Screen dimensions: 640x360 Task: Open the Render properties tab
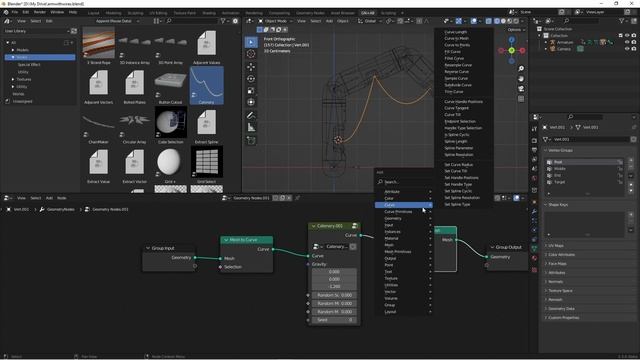coord(534,140)
